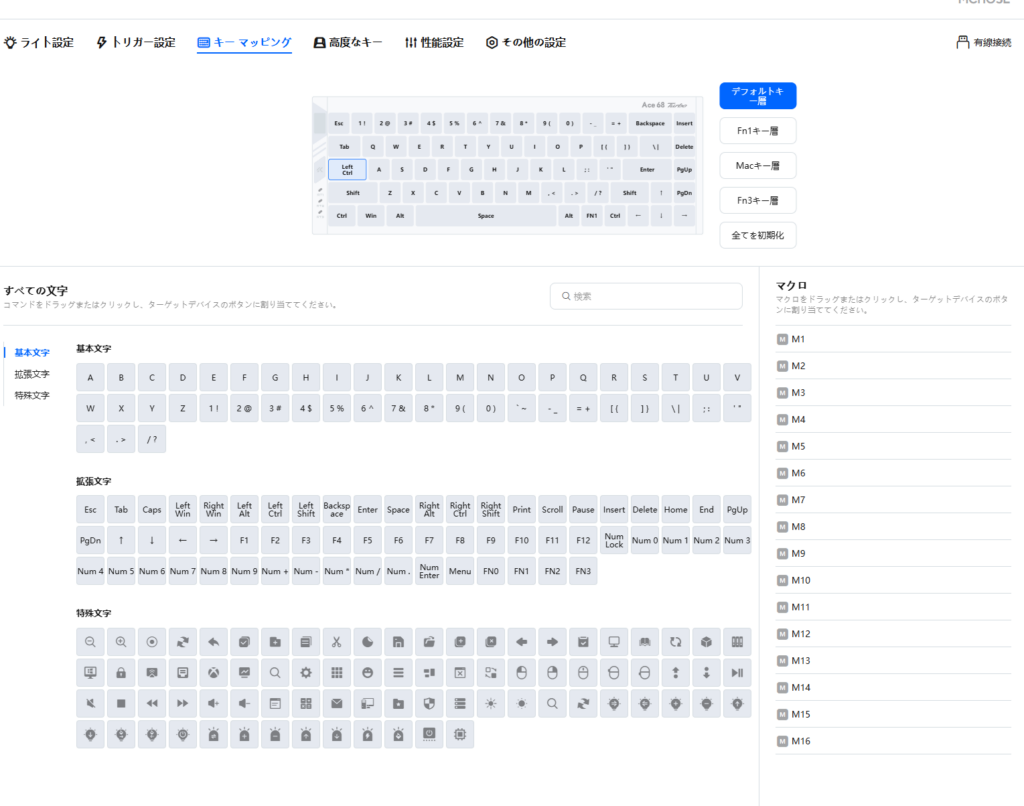This screenshot has height=806, width=1024.
Task: Select the zoom out magnifier icon
Action: coord(90,641)
